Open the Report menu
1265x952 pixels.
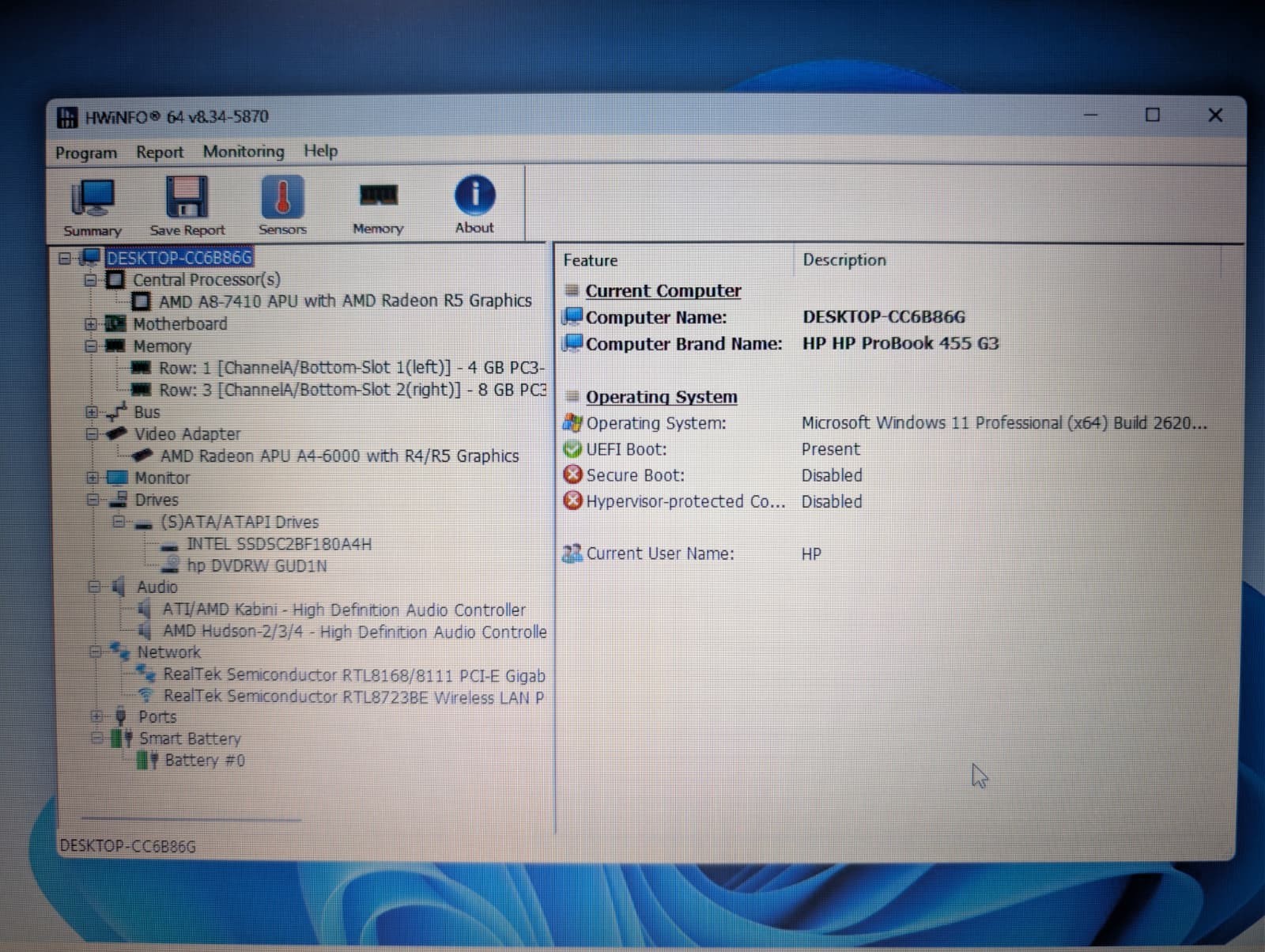(160, 152)
